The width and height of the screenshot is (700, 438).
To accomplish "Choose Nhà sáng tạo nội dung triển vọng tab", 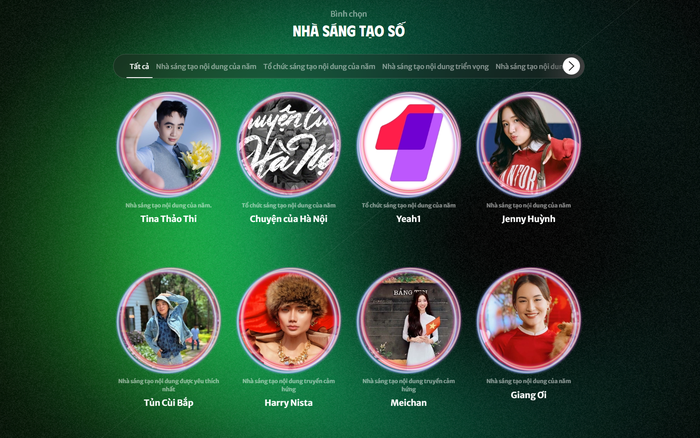I will click(435, 67).
